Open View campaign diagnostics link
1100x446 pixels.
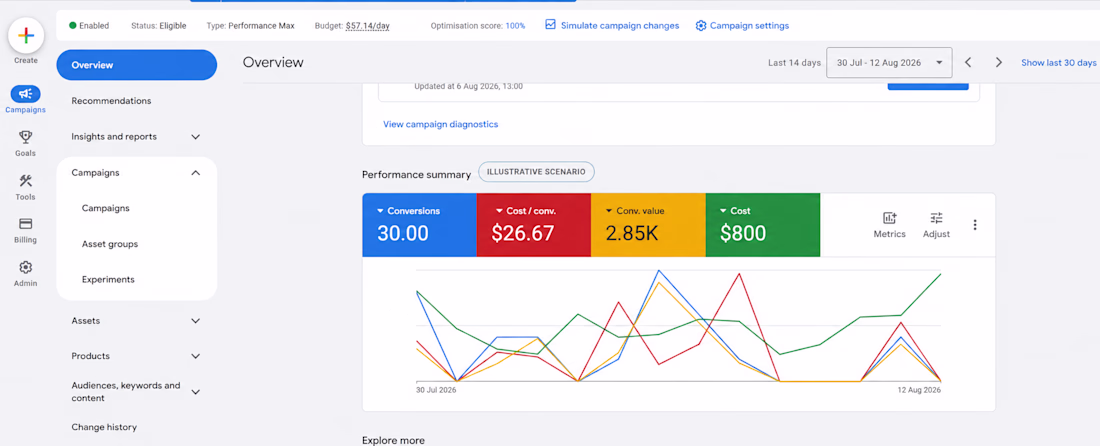click(x=441, y=124)
